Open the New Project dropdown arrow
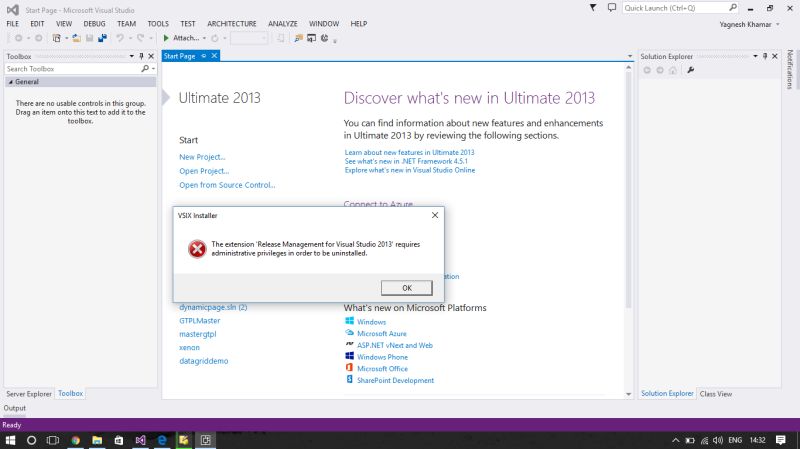This screenshot has height=449, width=800. [x=66, y=38]
